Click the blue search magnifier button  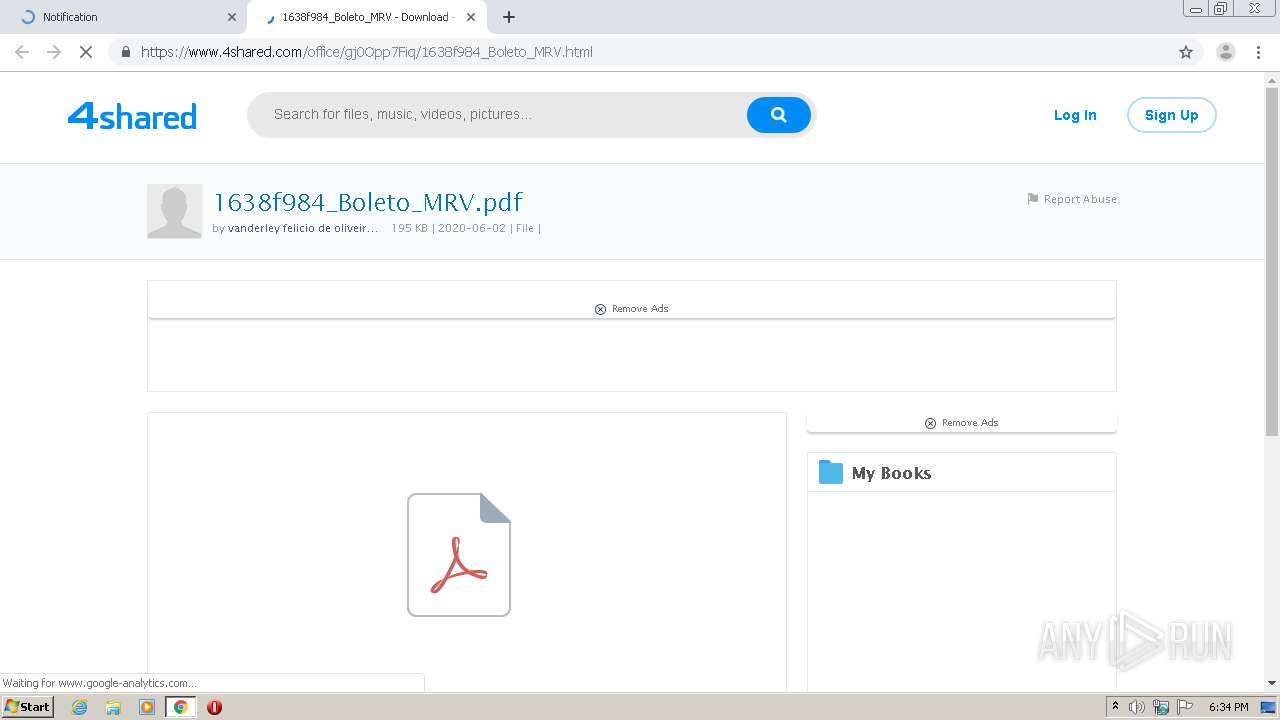point(778,115)
